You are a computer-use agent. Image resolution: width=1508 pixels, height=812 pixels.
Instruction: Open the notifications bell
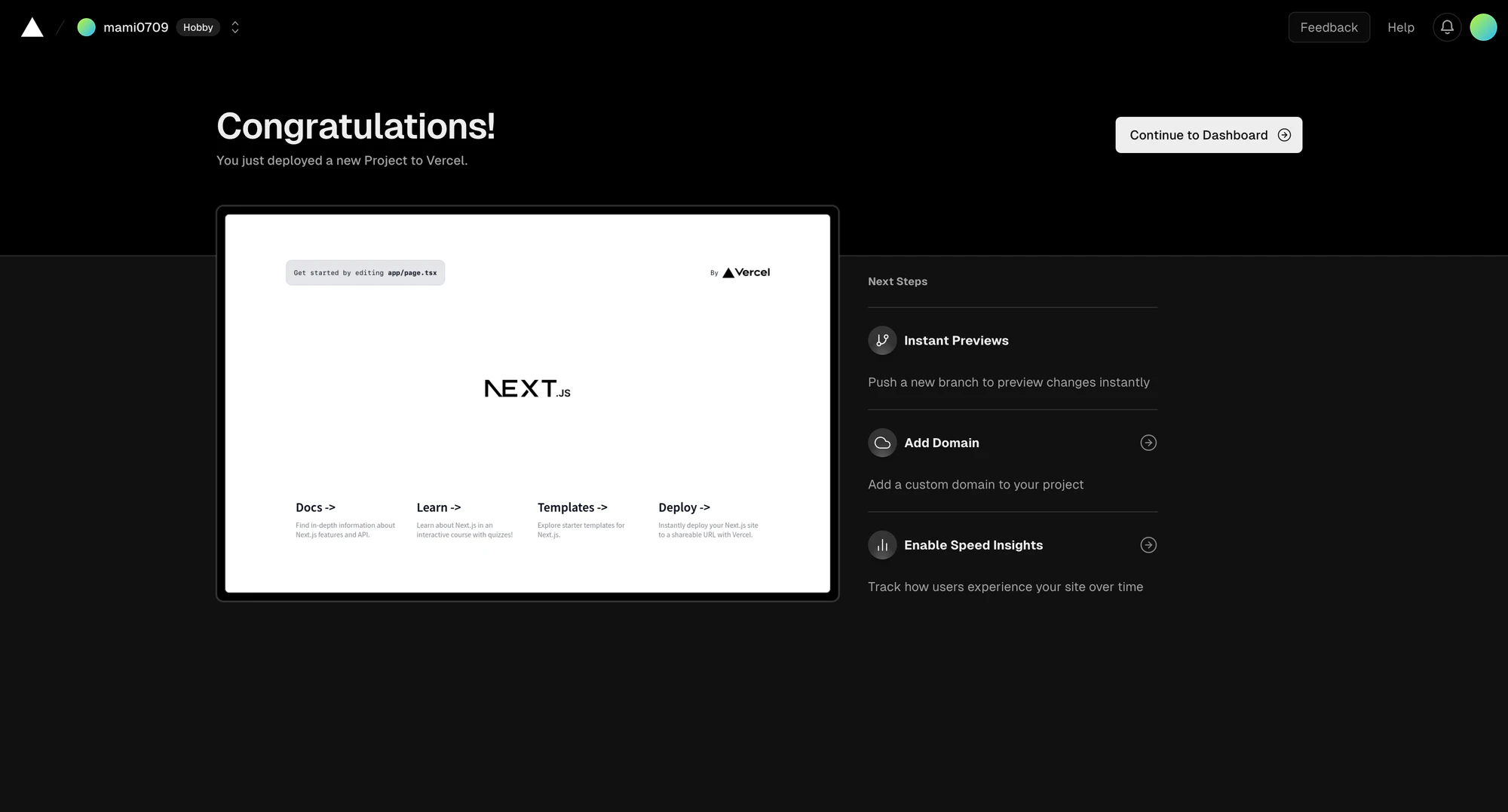(x=1447, y=27)
